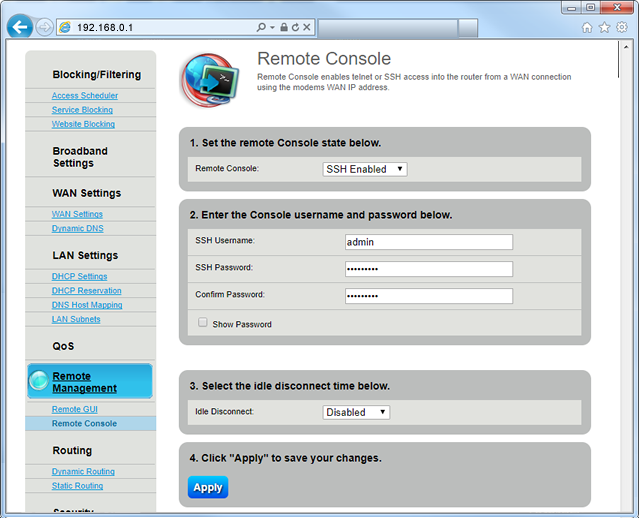639x518 pixels.
Task: Open the Dynamic DNS link
Action: [x=77, y=228]
